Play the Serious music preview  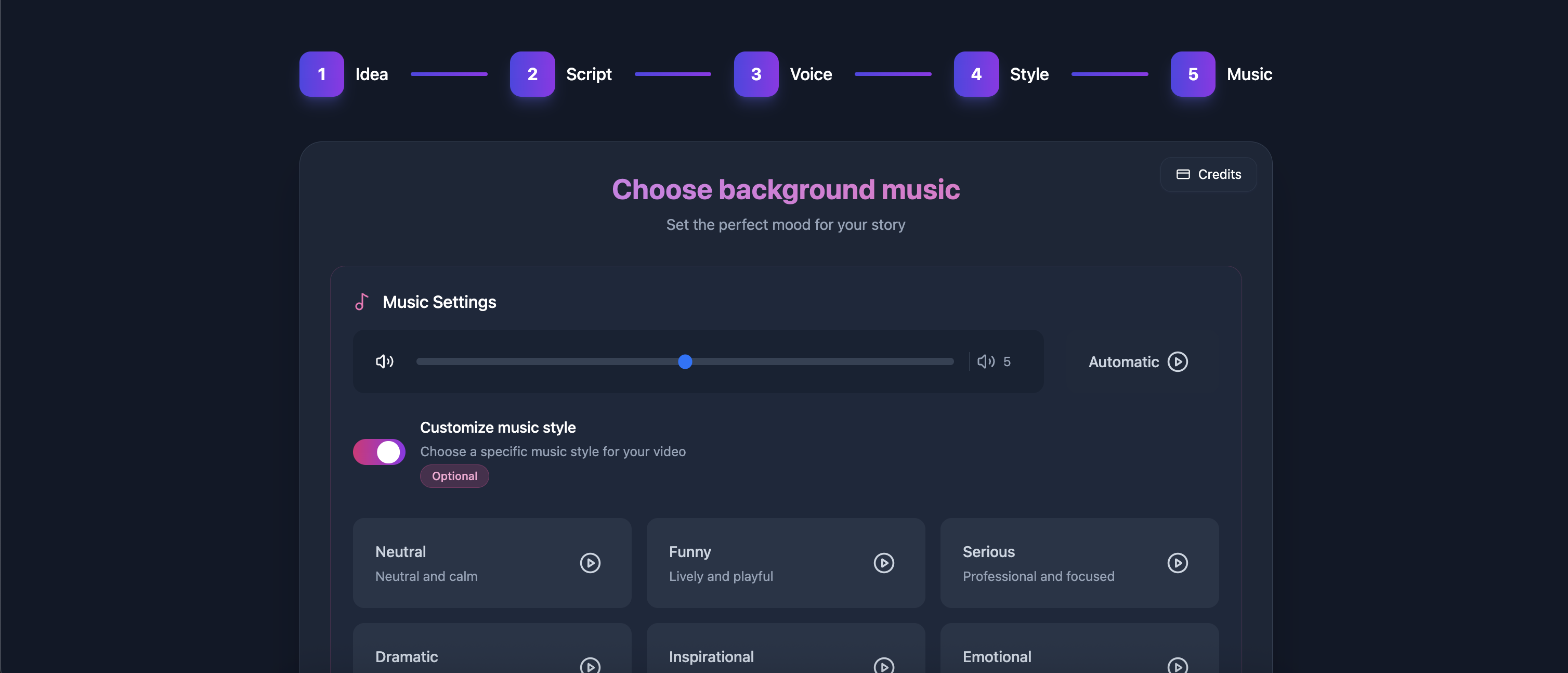[1177, 563]
